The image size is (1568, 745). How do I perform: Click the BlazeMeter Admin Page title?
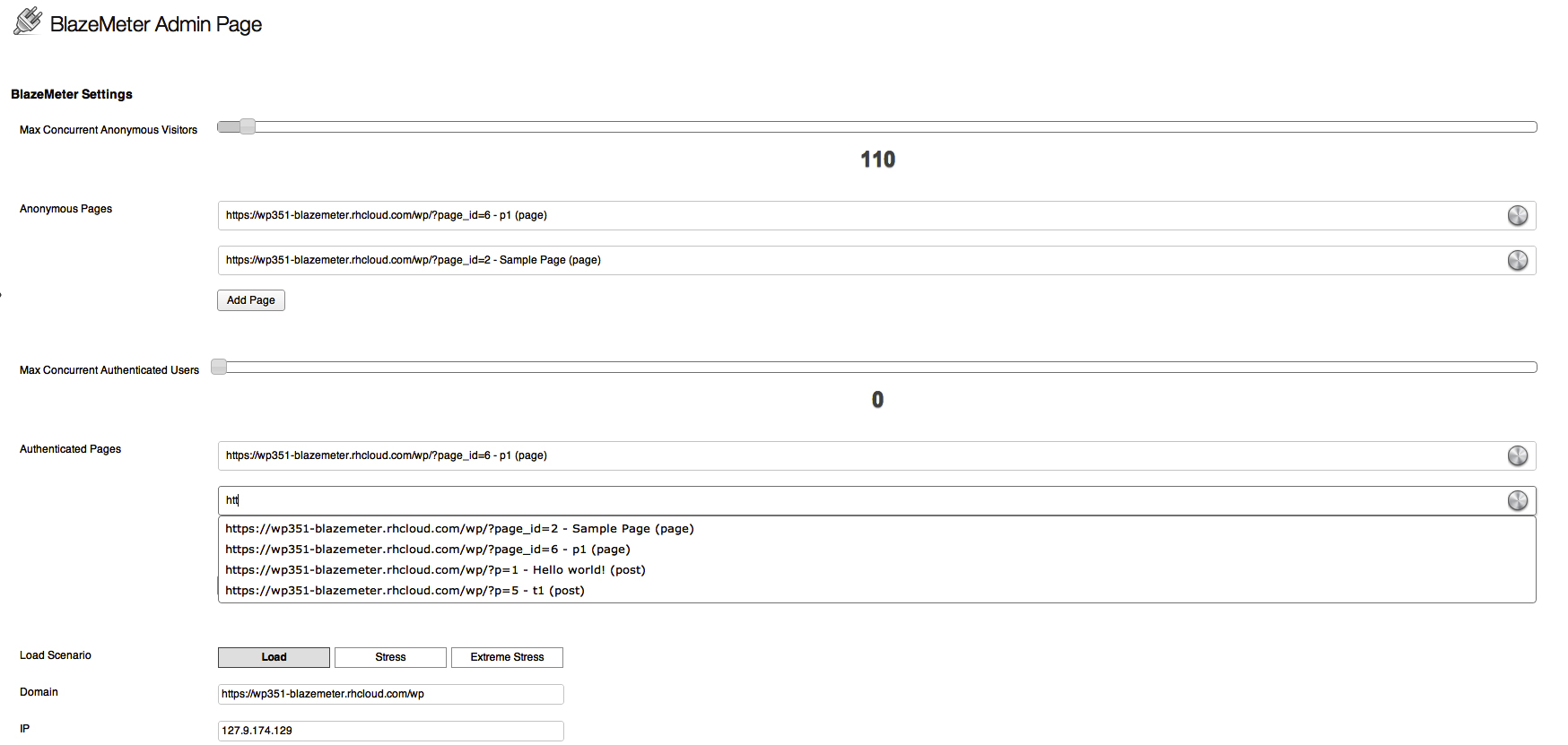pos(156,24)
